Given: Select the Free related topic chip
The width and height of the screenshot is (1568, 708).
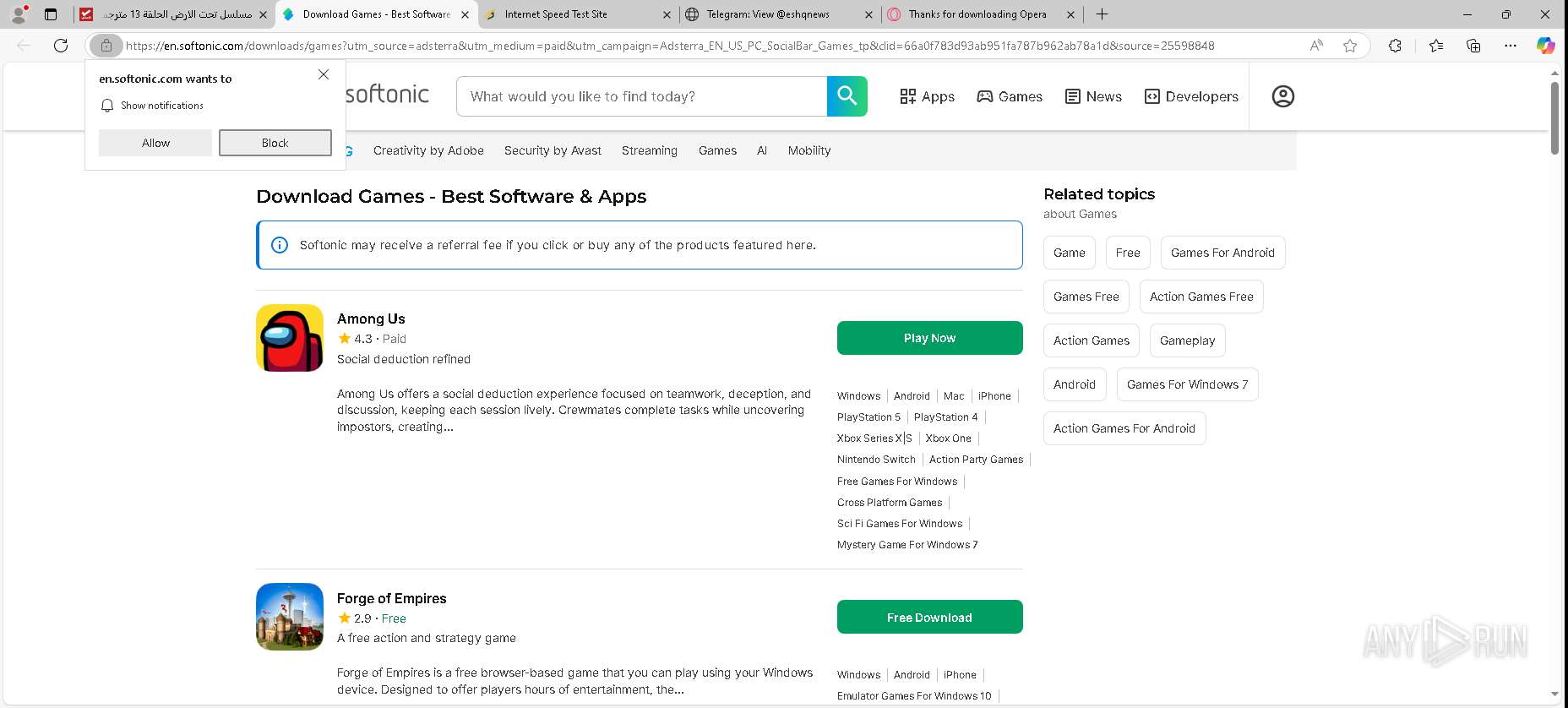Looking at the screenshot, I should point(1128,253).
